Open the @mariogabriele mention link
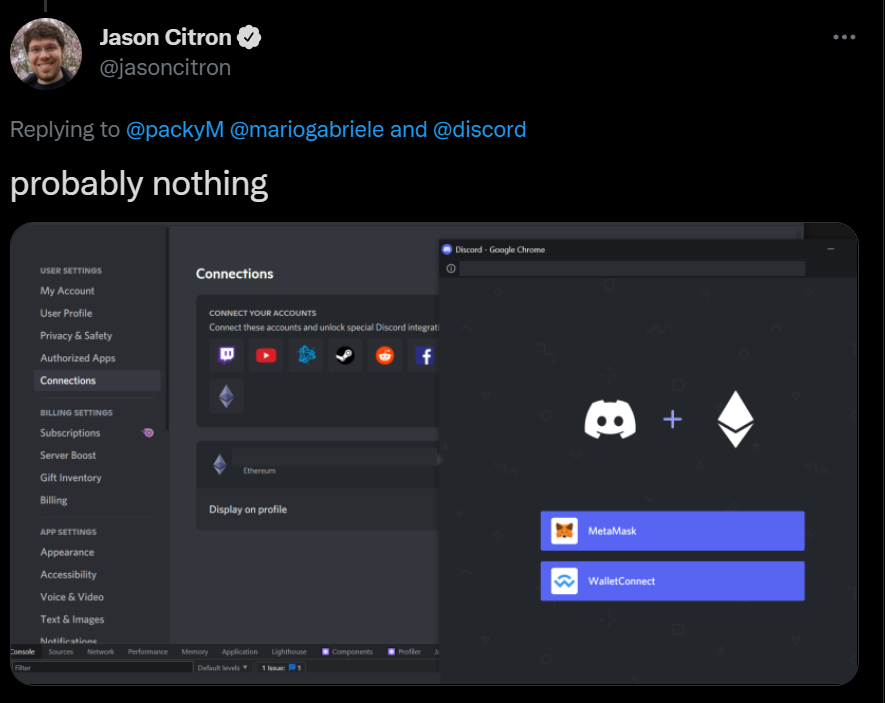This screenshot has height=703, width=885. pos(307,130)
